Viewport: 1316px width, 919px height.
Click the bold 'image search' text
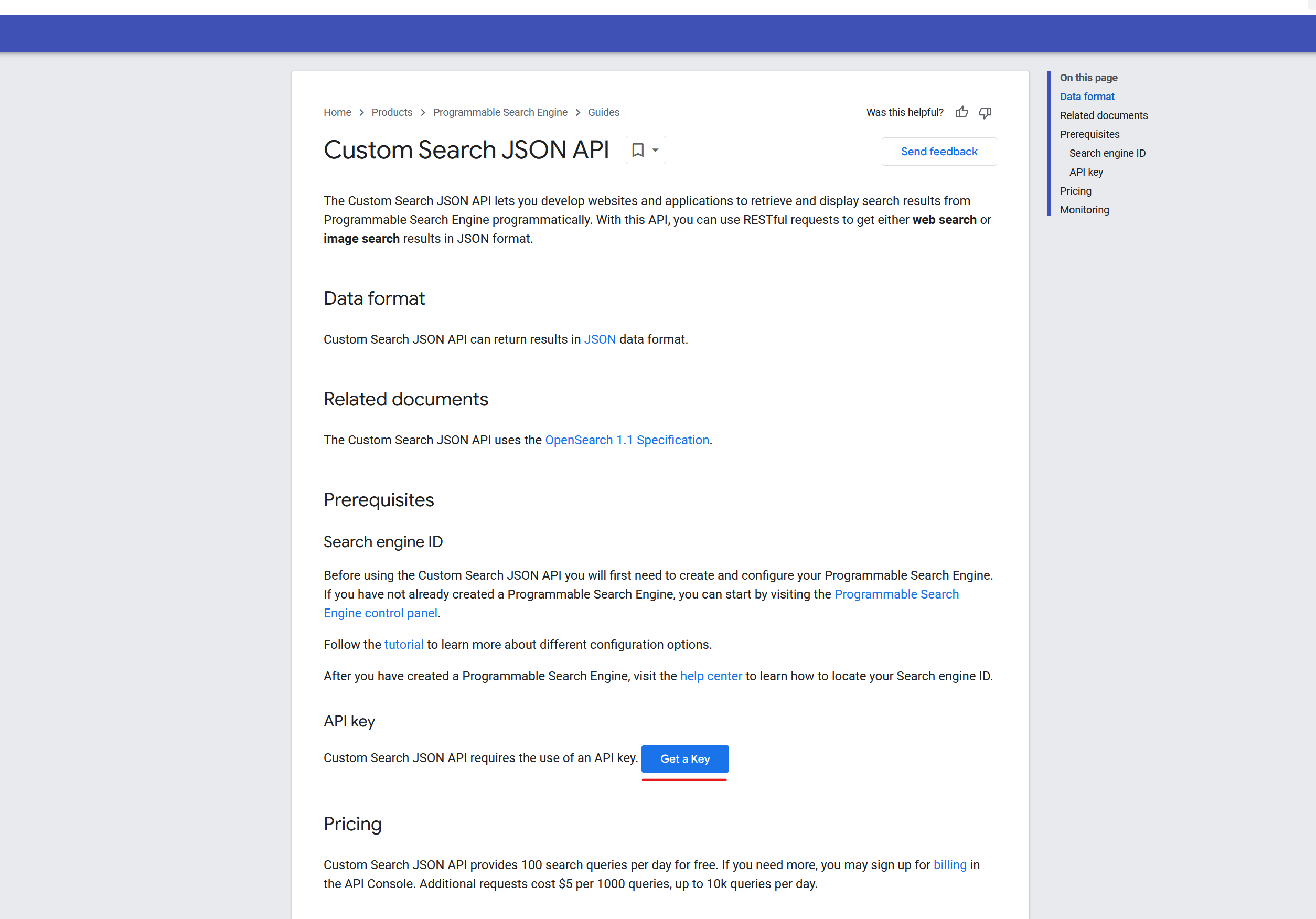361,239
